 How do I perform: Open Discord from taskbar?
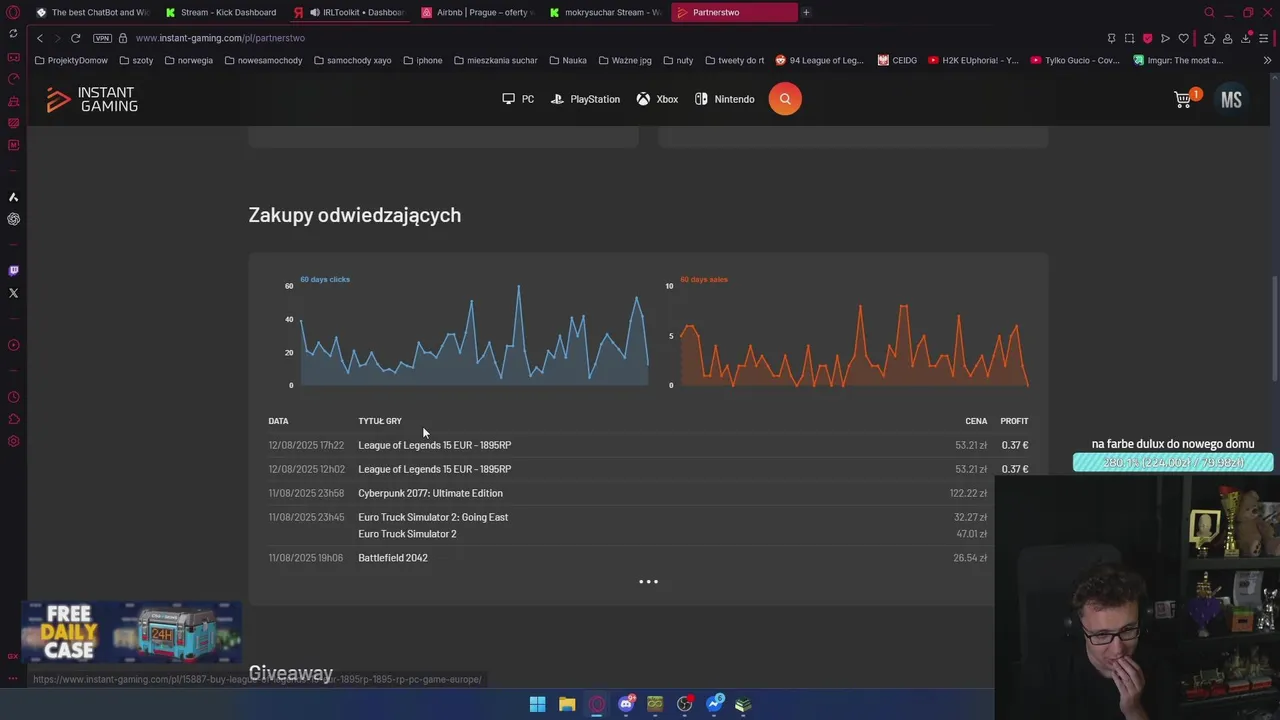626,704
